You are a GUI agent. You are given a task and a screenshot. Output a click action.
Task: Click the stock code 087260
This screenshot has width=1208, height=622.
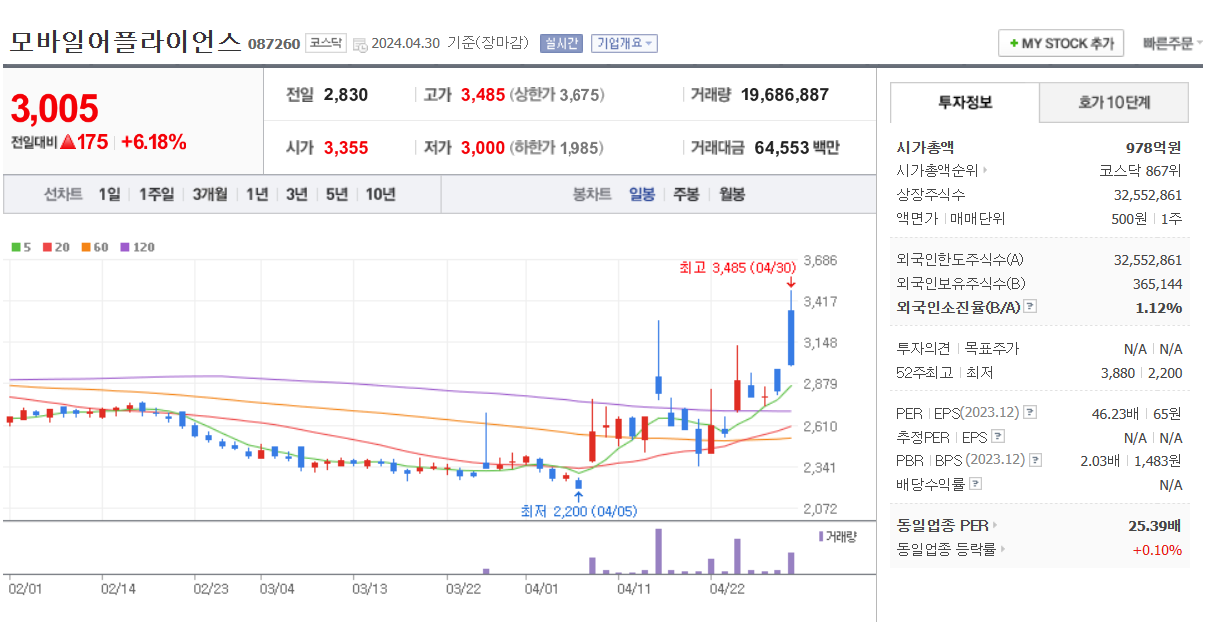point(273,44)
